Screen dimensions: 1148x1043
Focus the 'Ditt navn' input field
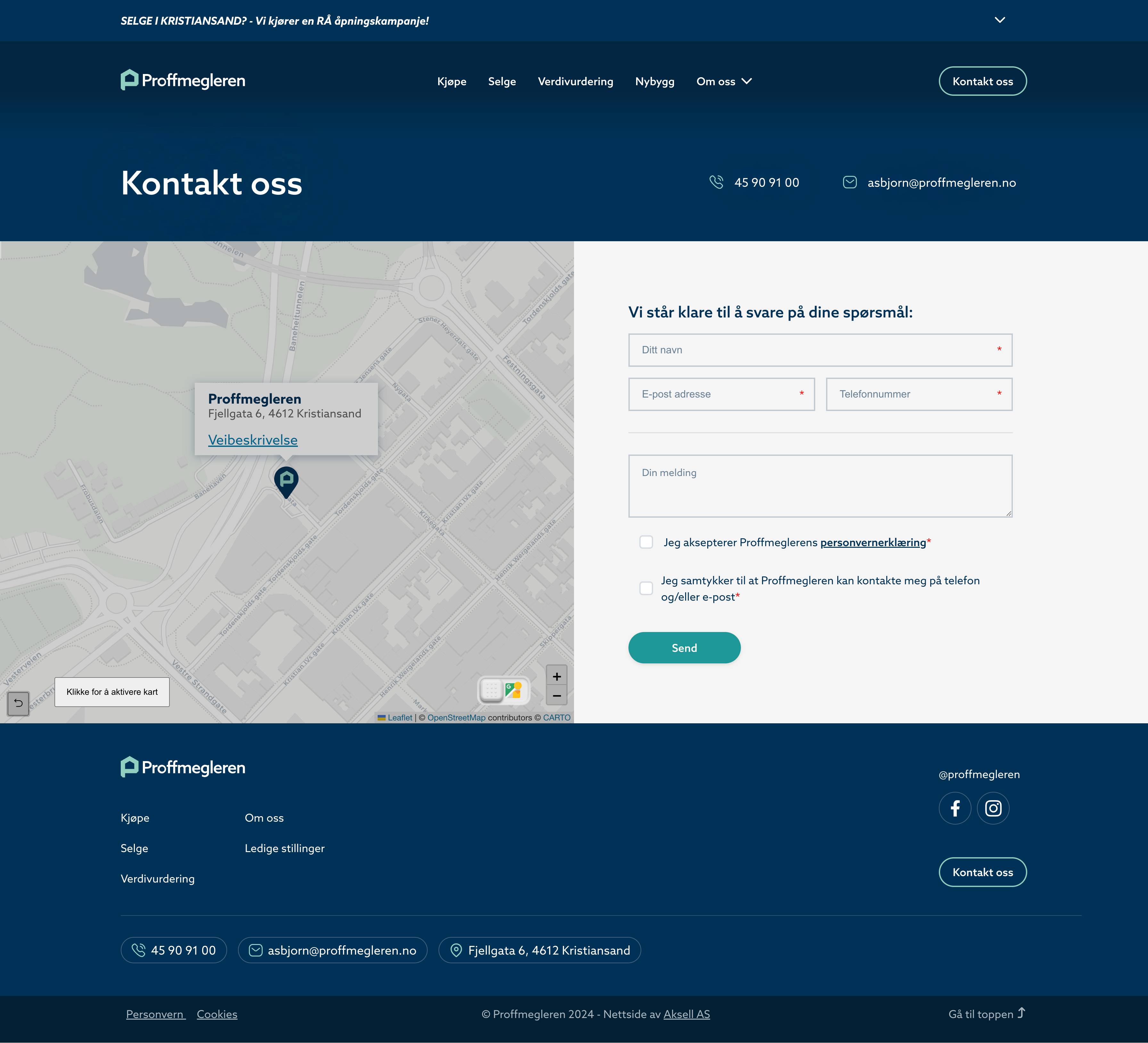[820, 350]
